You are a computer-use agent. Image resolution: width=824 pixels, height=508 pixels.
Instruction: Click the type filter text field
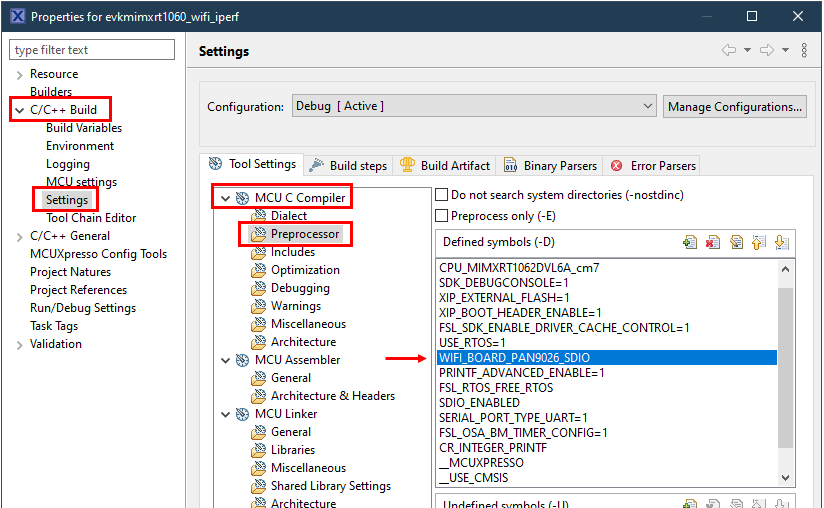tap(92, 50)
